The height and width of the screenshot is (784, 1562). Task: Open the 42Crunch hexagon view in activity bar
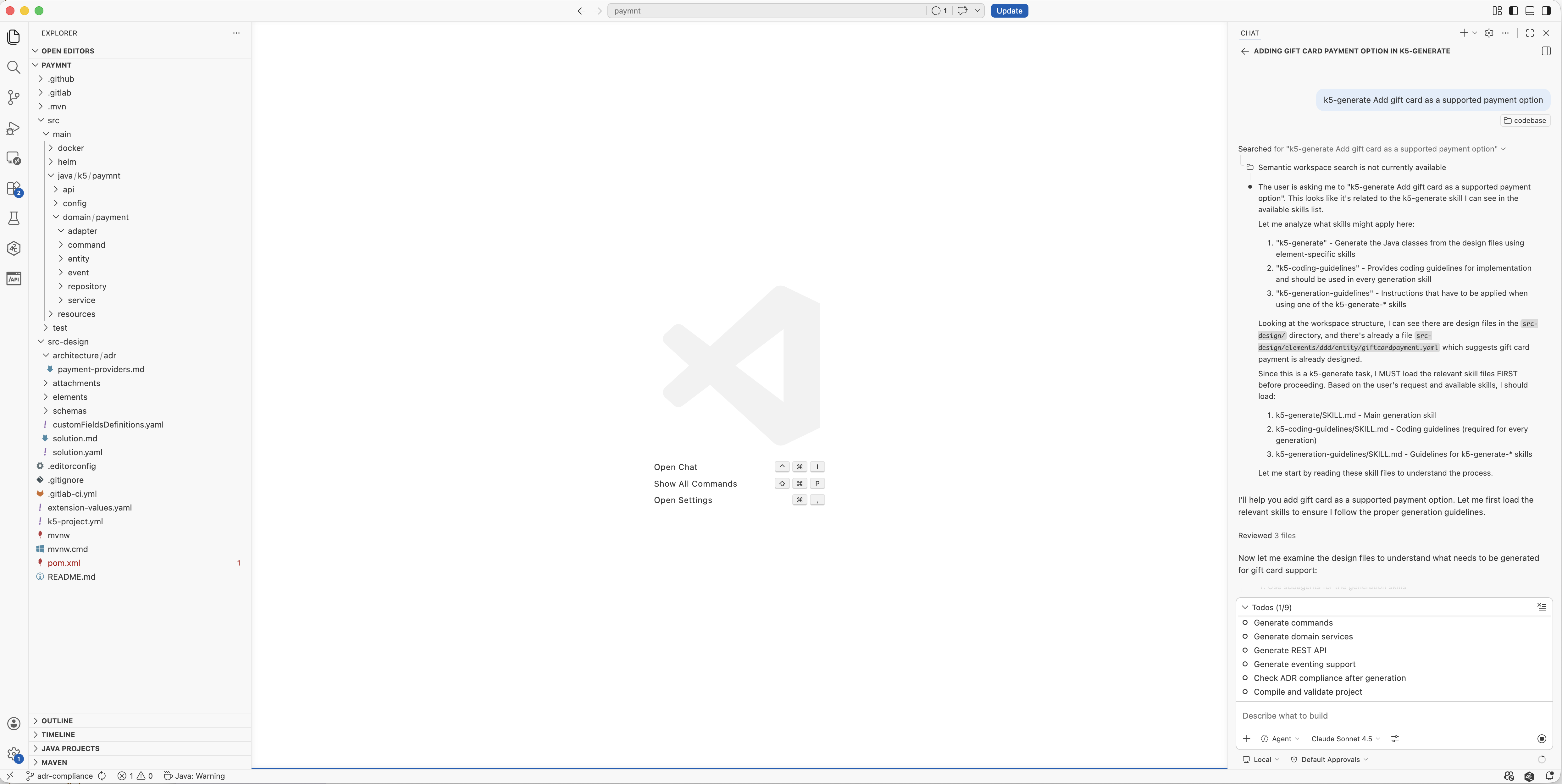coord(13,249)
